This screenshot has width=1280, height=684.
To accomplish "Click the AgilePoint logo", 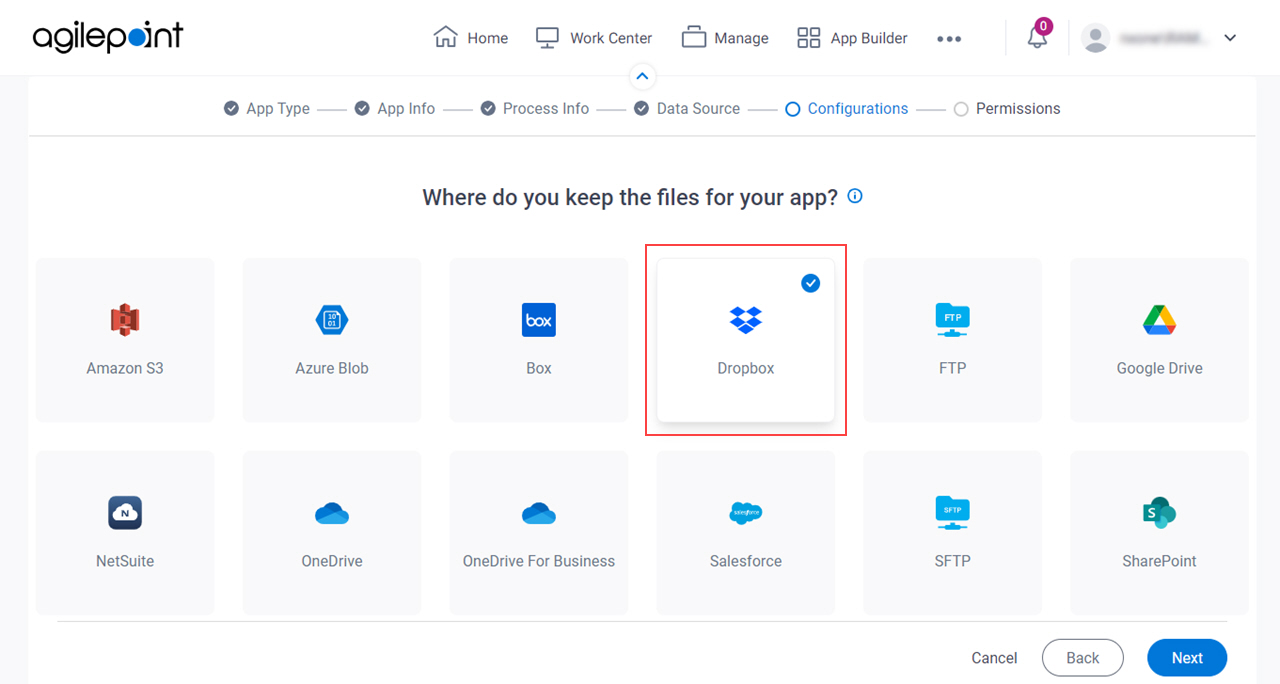I will tap(108, 37).
